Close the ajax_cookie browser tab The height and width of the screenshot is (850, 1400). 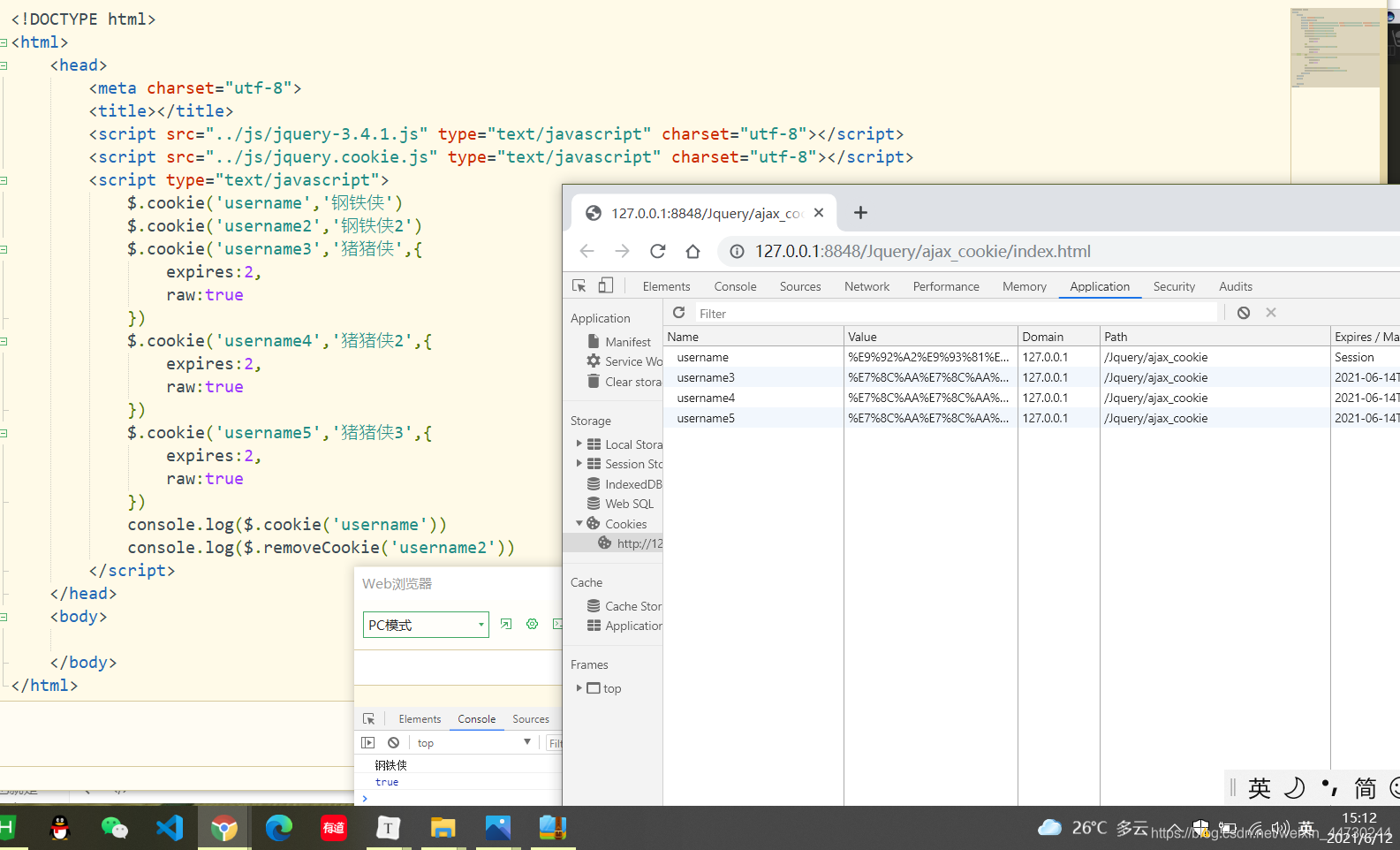pyautogui.click(x=819, y=212)
